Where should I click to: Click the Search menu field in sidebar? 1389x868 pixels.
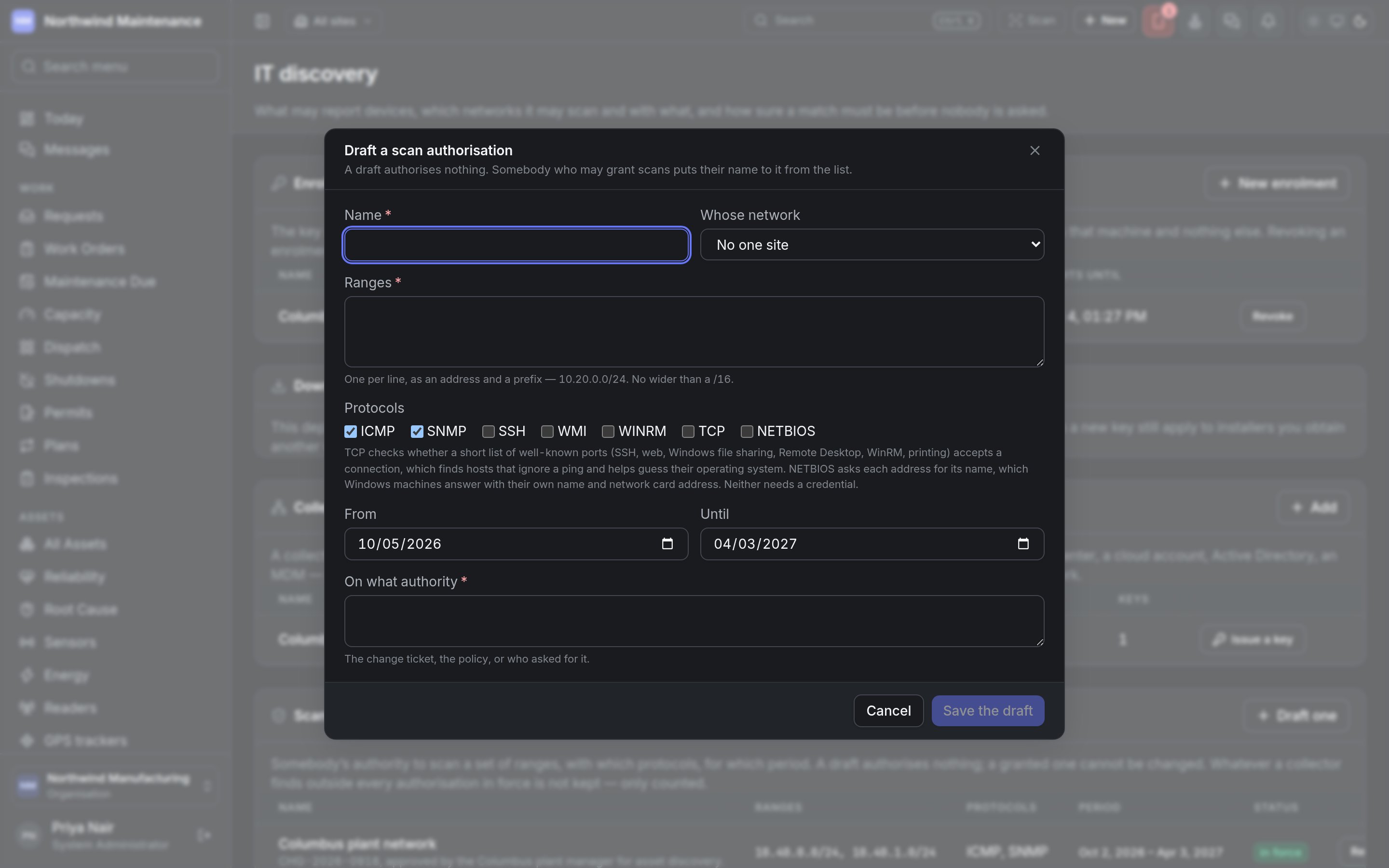click(115, 67)
